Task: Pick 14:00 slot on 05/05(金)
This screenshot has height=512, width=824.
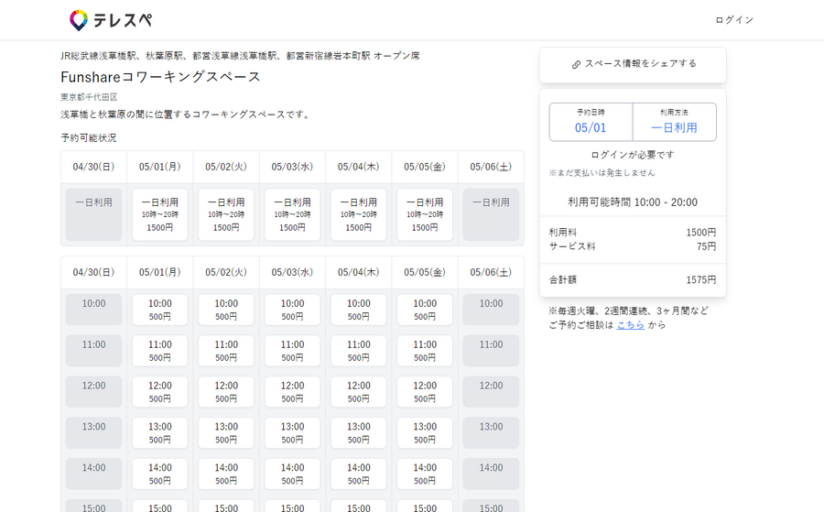Action: [425, 474]
